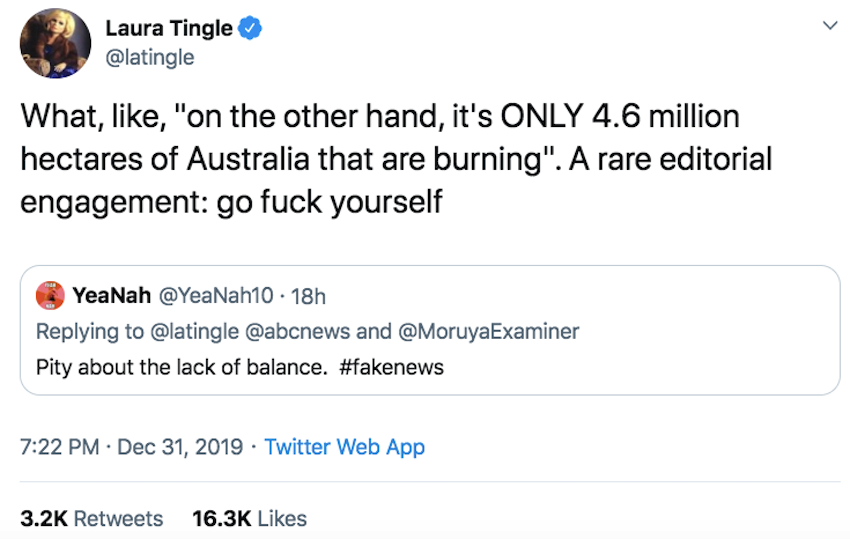Open Laura Tingle's profile name link
The image size is (850, 539).
(169, 30)
